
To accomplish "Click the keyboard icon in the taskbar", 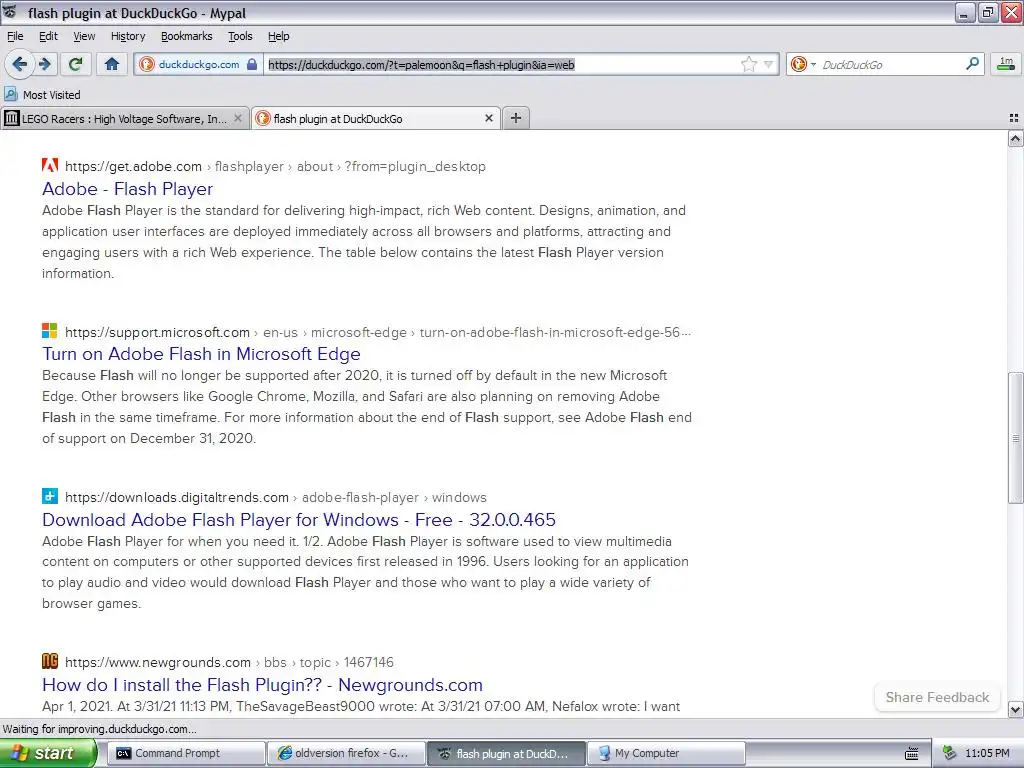I will coord(912,754).
